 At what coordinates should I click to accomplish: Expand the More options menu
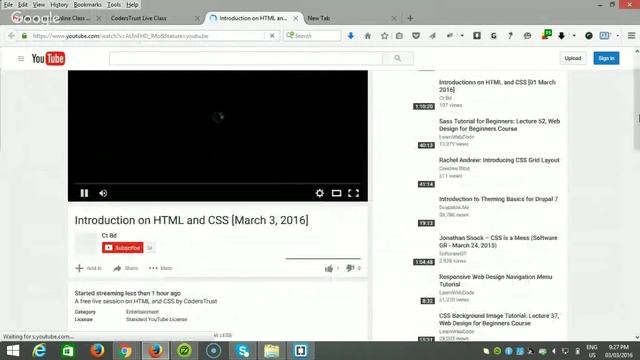(x=161, y=268)
